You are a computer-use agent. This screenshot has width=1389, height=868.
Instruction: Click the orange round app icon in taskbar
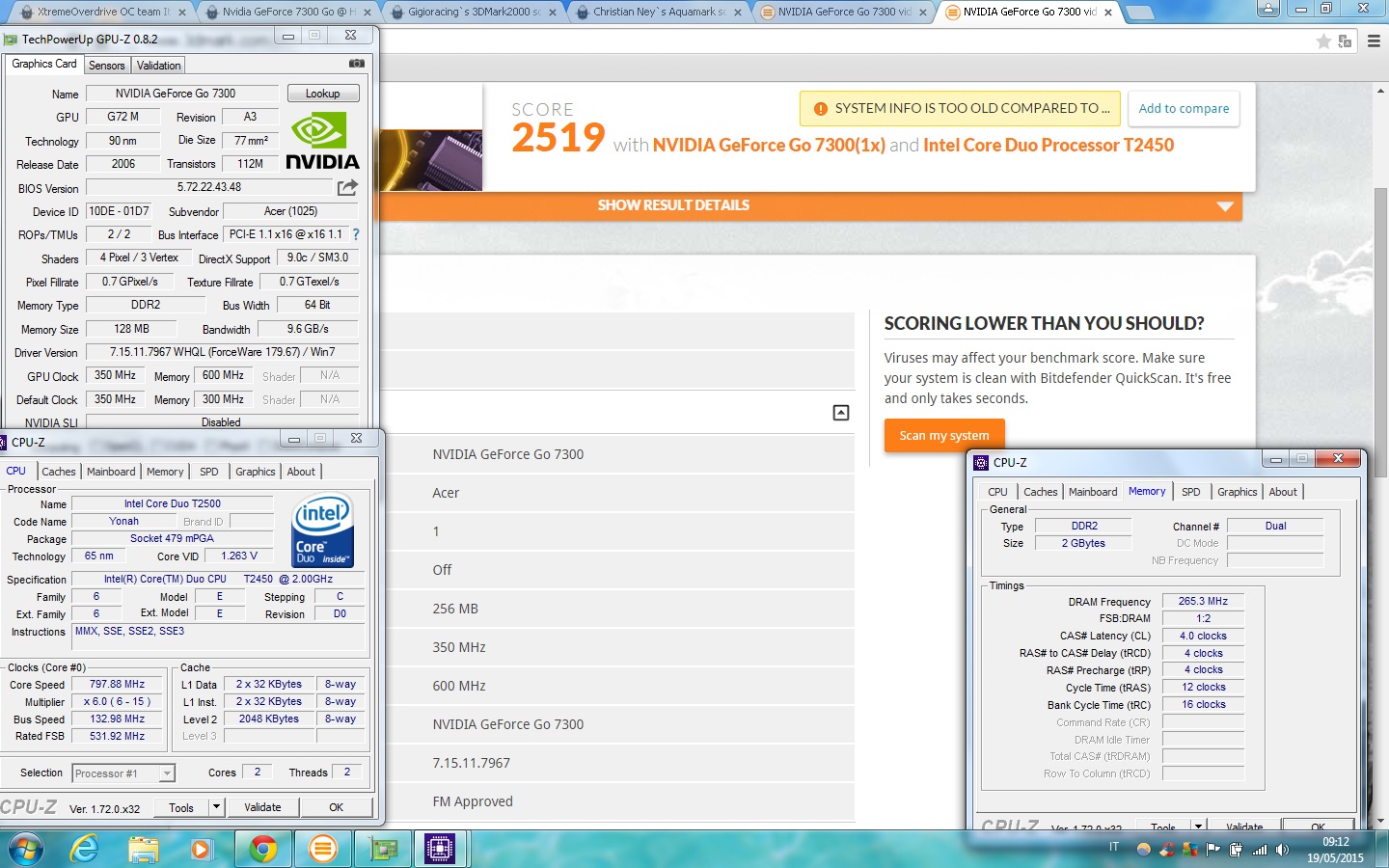coord(322,850)
